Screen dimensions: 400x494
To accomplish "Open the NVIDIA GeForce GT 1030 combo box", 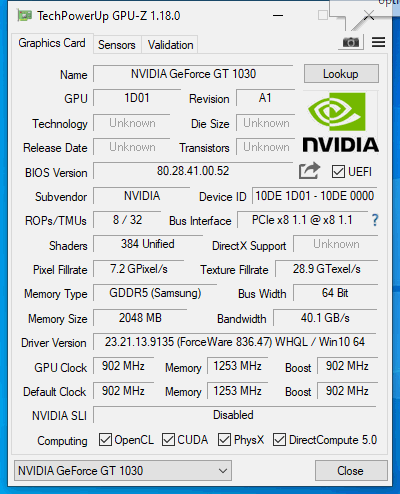I will (123, 471).
